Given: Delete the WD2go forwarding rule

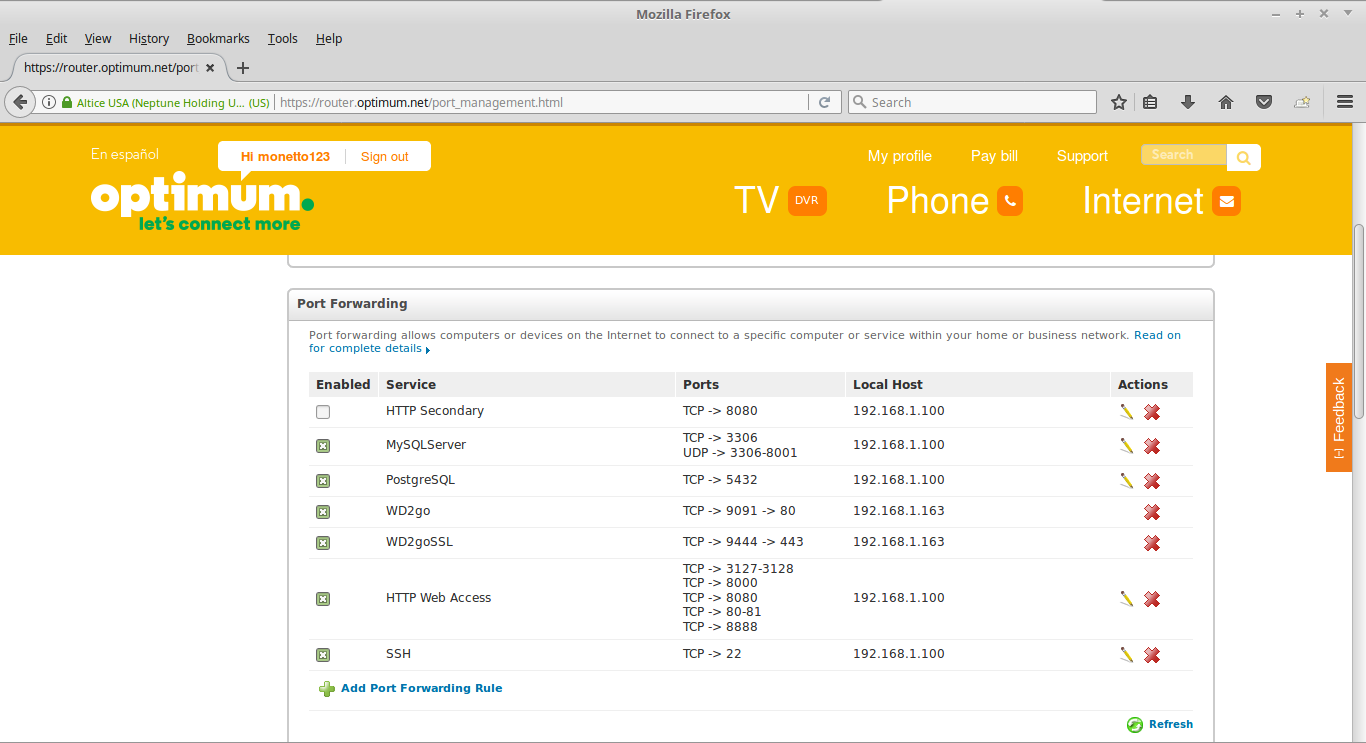Looking at the screenshot, I should [1152, 512].
